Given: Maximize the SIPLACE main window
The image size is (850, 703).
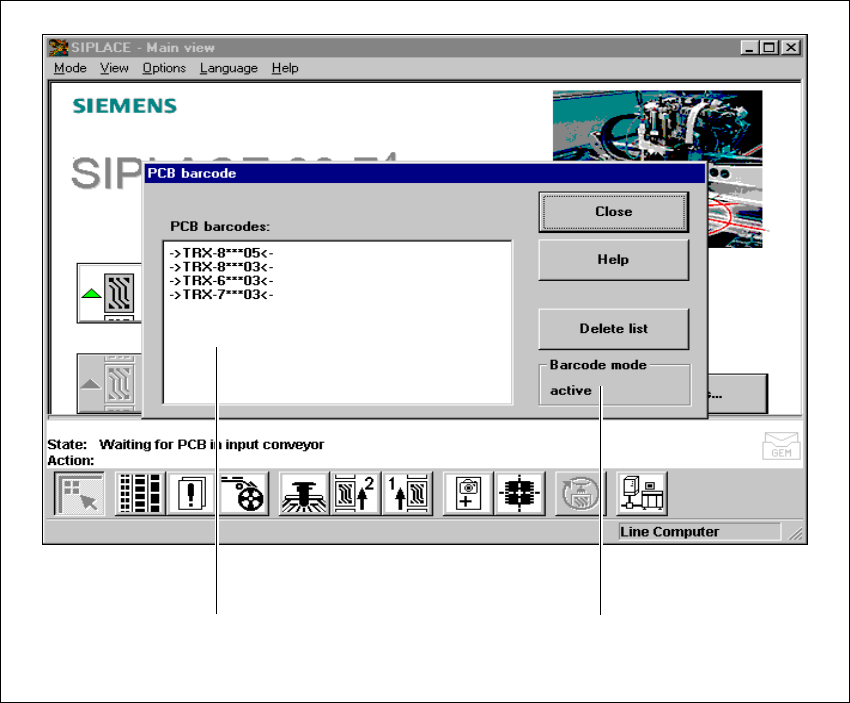Looking at the screenshot, I should pyautogui.click(x=769, y=48).
